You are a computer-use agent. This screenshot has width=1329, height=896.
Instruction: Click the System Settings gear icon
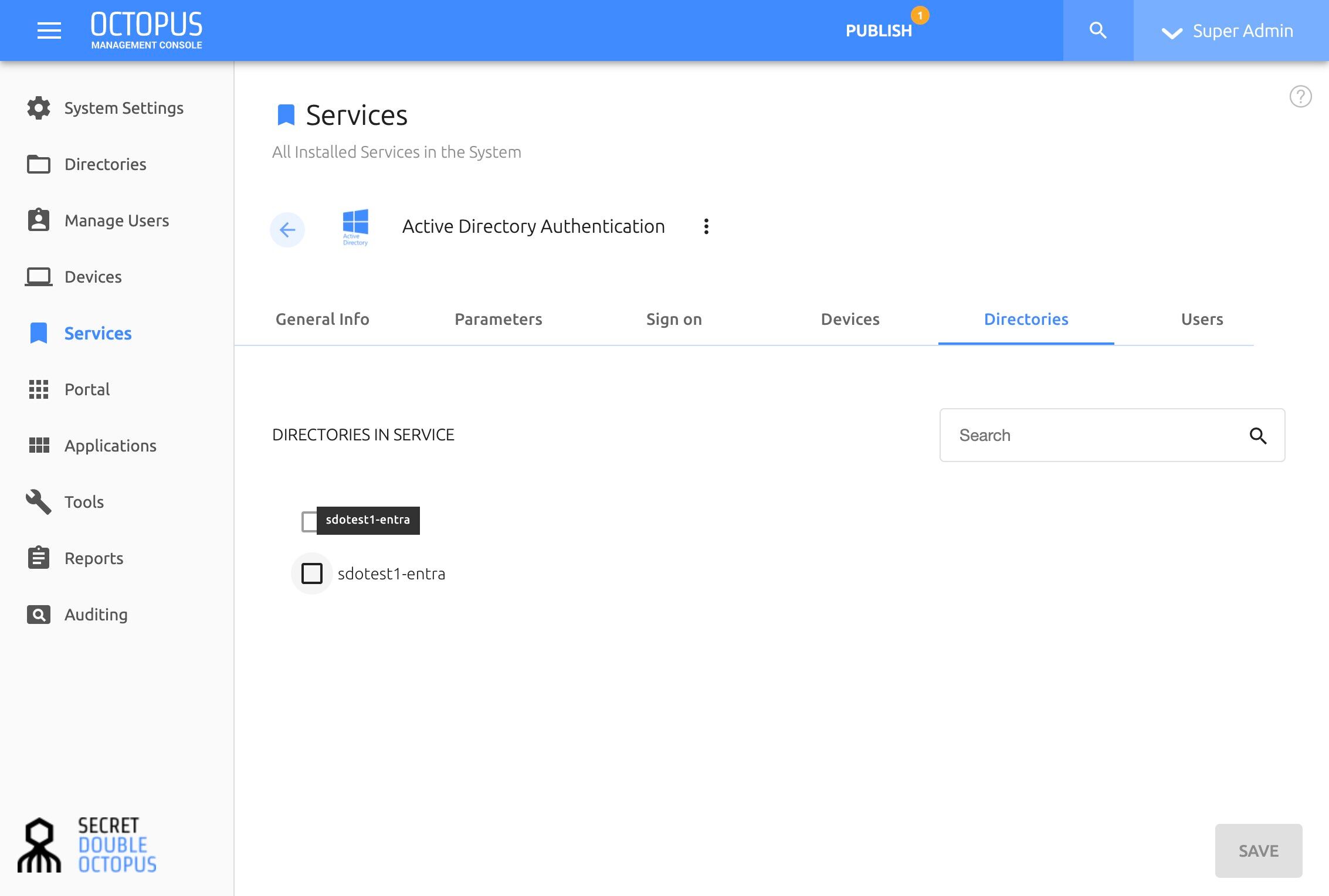pyautogui.click(x=39, y=108)
